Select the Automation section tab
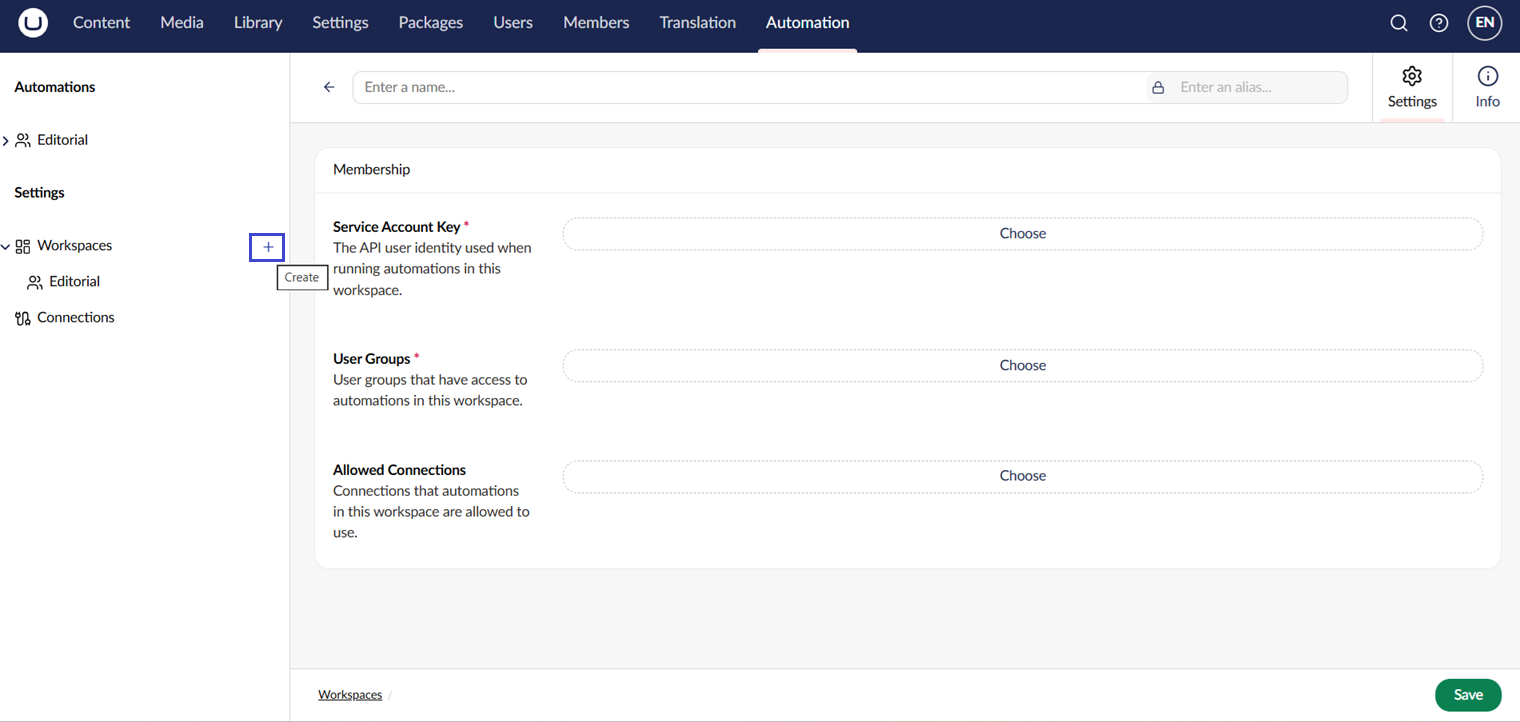The width and height of the screenshot is (1520, 722). pyautogui.click(x=808, y=22)
